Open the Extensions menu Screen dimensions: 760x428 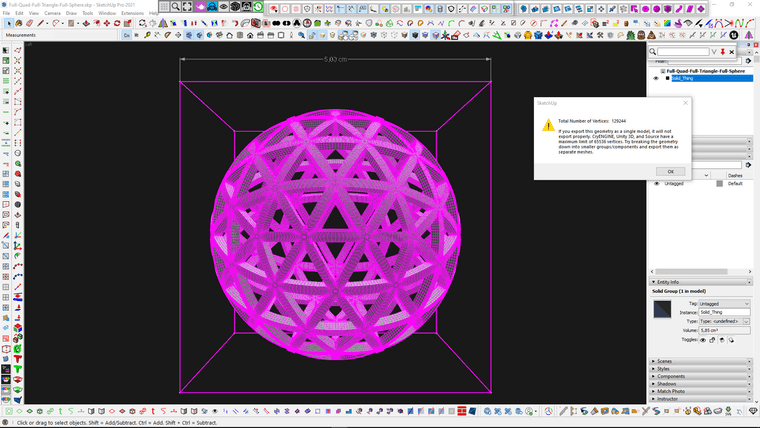click(132, 13)
